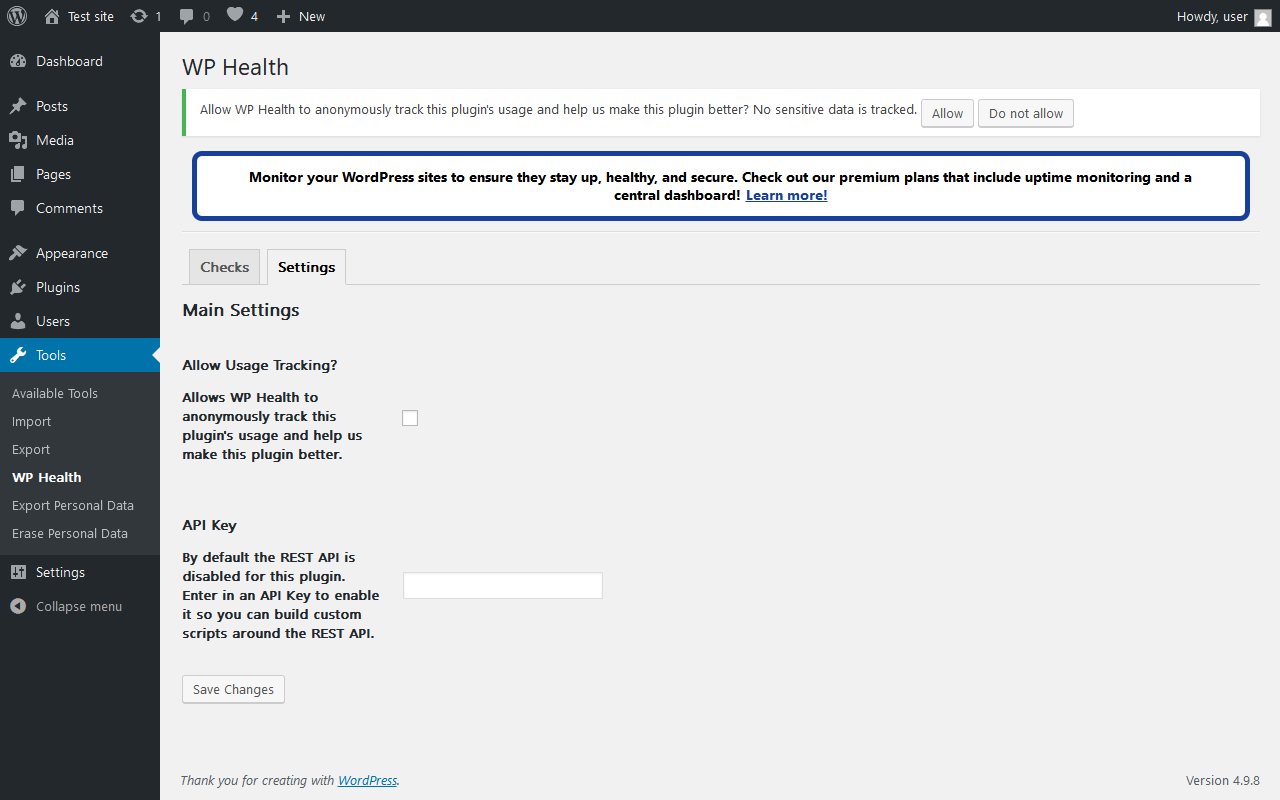Open the Export submenu item
This screenshot has height=800, width=1280.
pyautogui.click(x=31, y=449)
